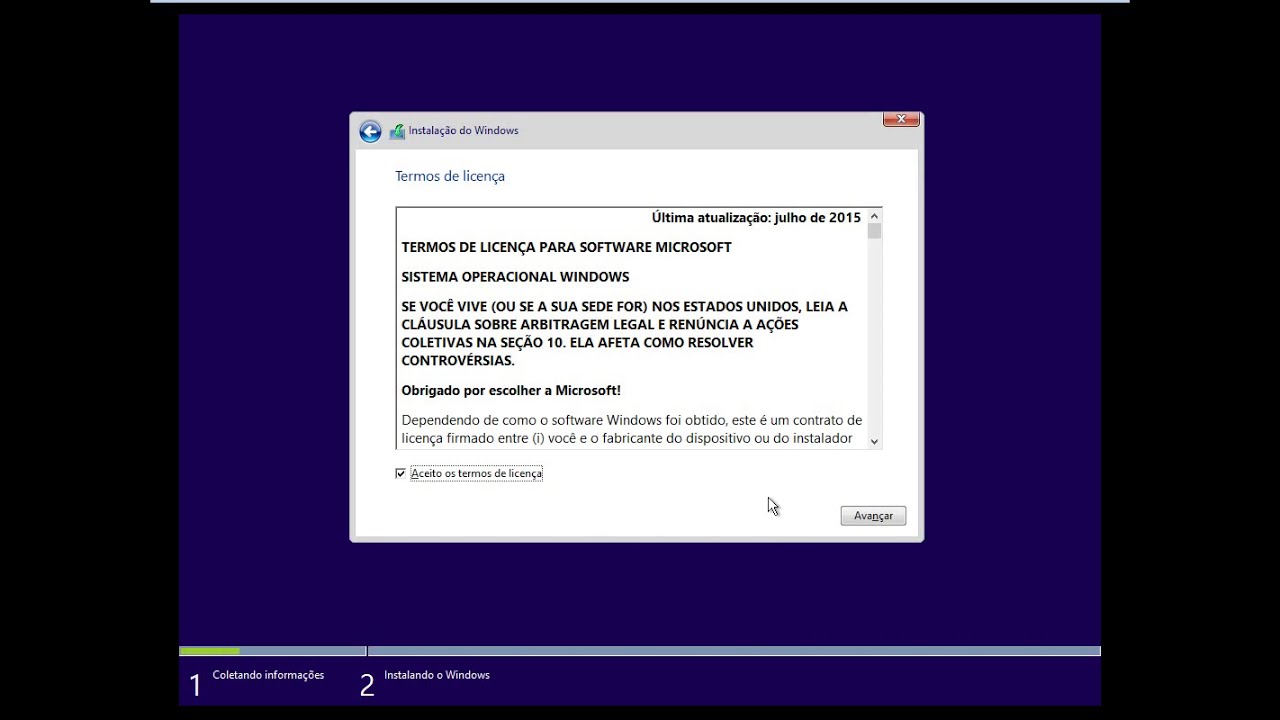Screen dimensions: 1280x720
Task: Click the Windows Setup icon in title bar
Action: coord(397,131)
